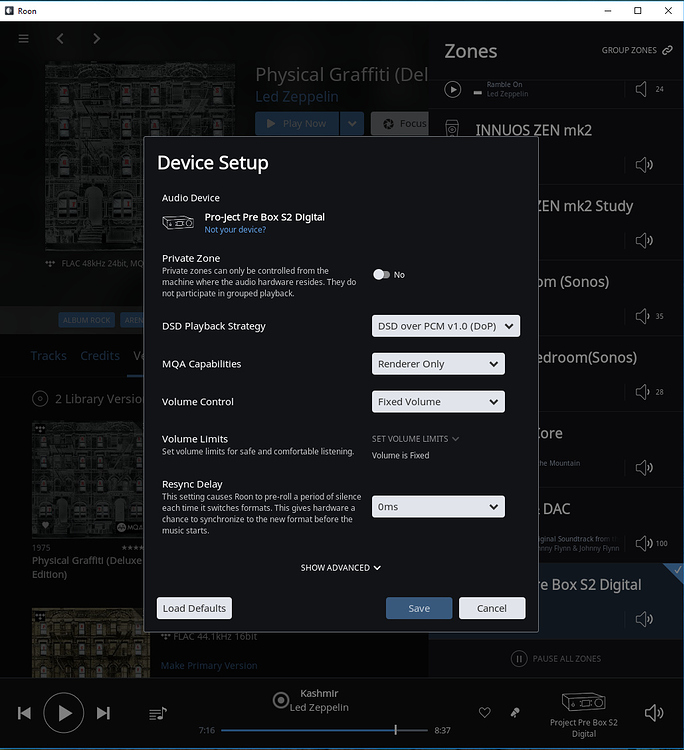Click the Pro-Ject device icon in dialog
Screen dimensions: 684x750
178,222
